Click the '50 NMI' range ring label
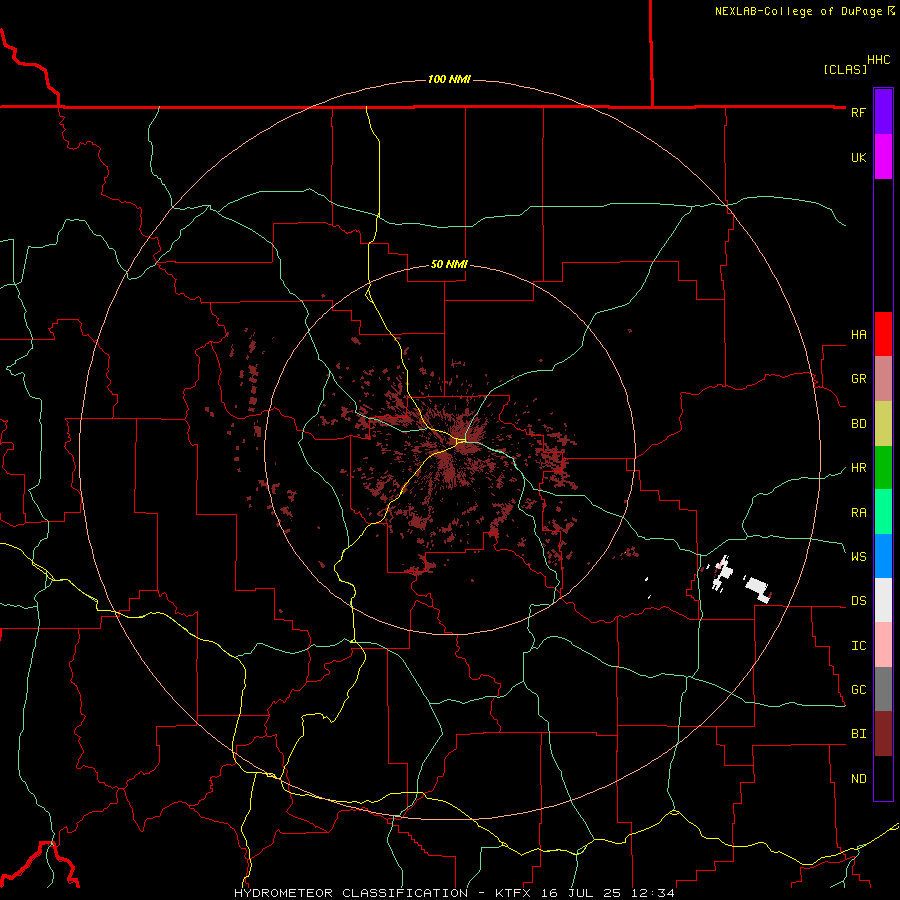The height and width of the screenshot is (900, 900). (x=449, y=265)
